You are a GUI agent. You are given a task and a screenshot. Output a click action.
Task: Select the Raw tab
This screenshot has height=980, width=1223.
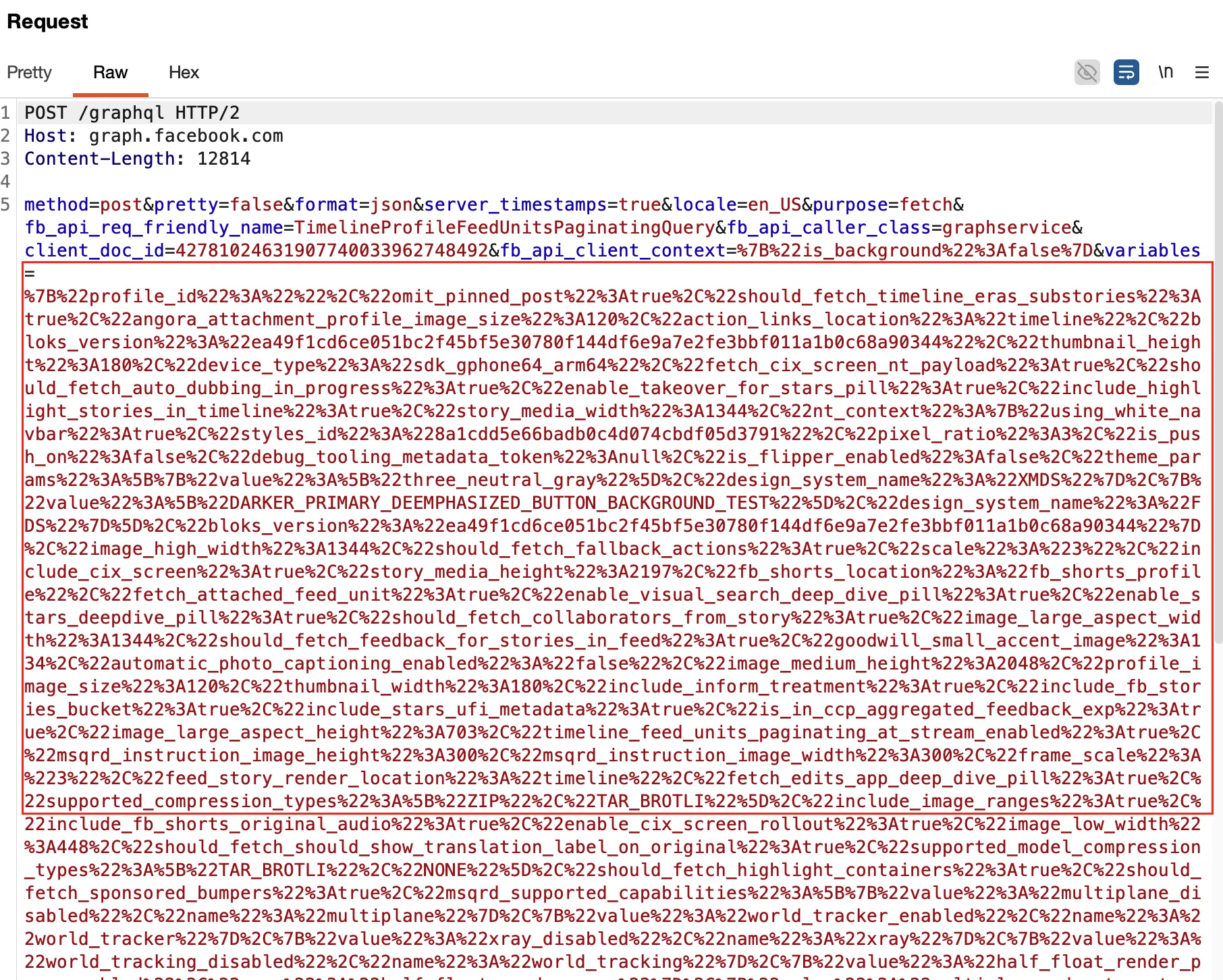point(110,72)
